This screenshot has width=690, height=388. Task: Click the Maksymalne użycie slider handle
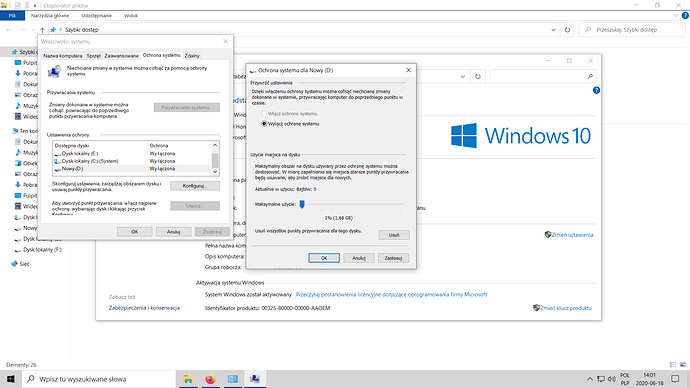point(302,204)
